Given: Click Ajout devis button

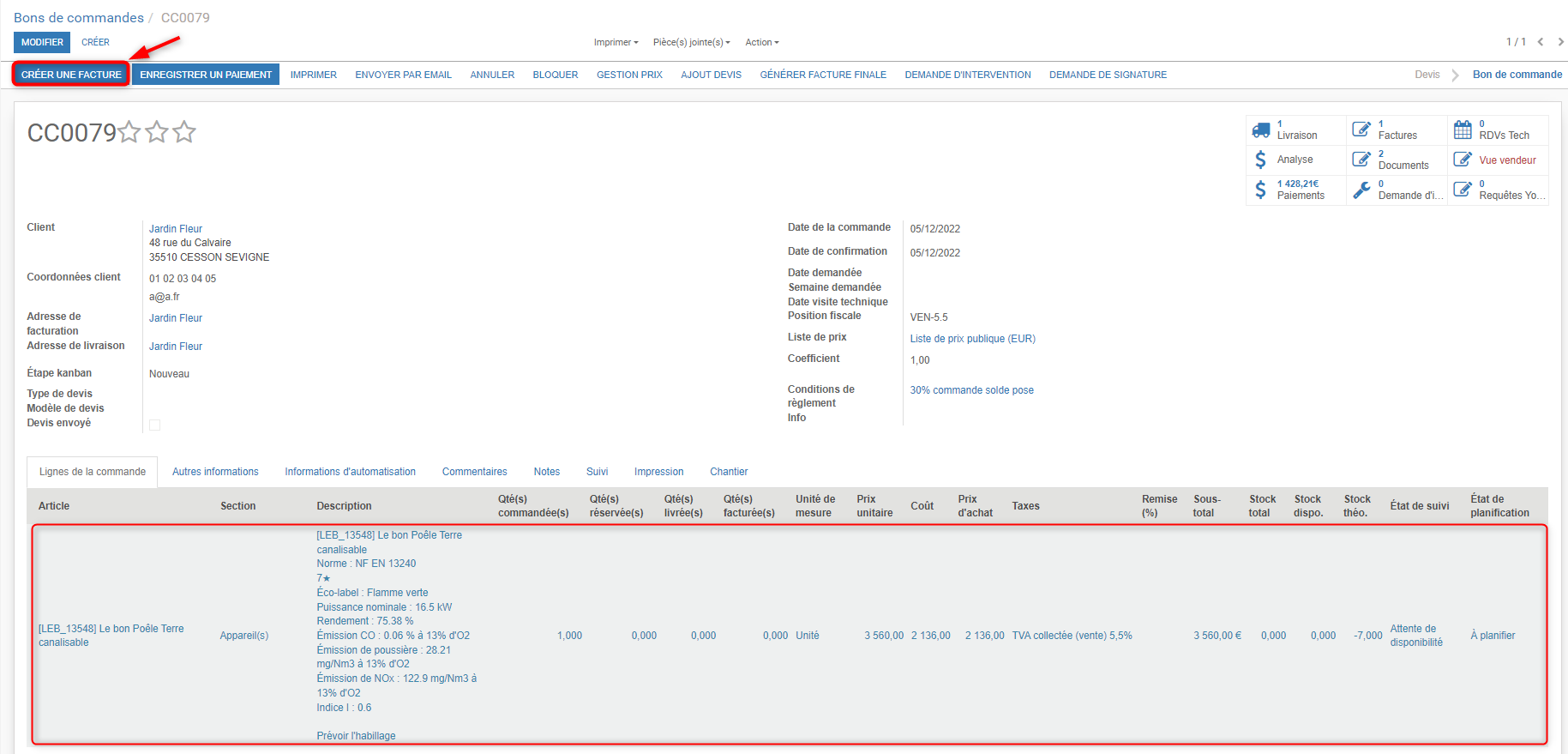Looking at the screenshot, I should [711, 75].
